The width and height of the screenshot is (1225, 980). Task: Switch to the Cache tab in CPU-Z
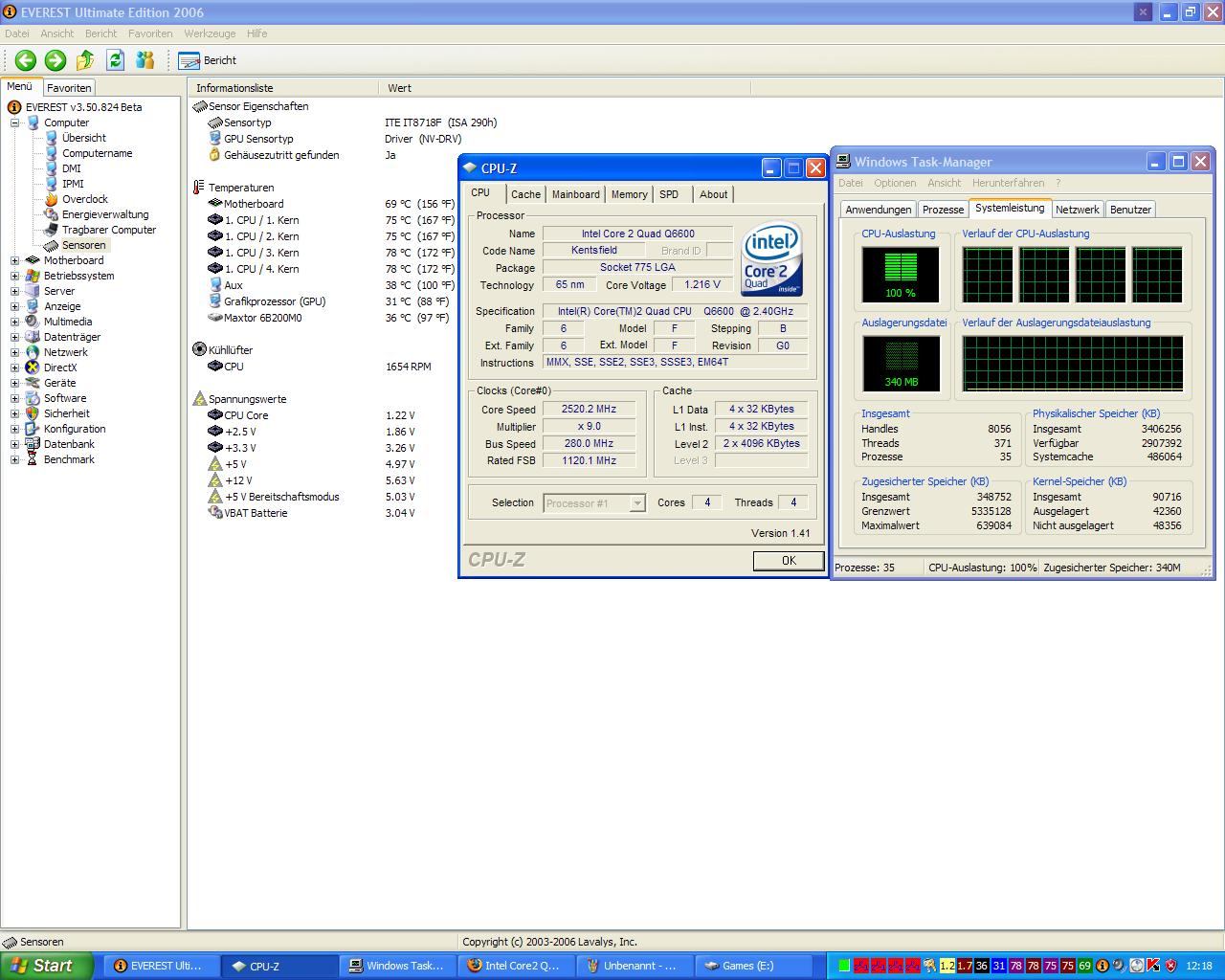(x=525, y=194)
